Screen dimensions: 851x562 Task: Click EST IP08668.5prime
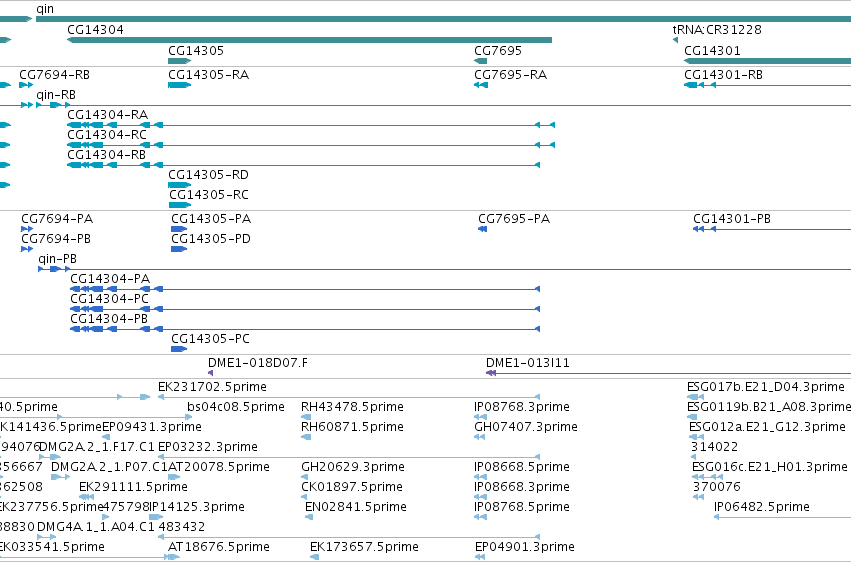point(522,467)
